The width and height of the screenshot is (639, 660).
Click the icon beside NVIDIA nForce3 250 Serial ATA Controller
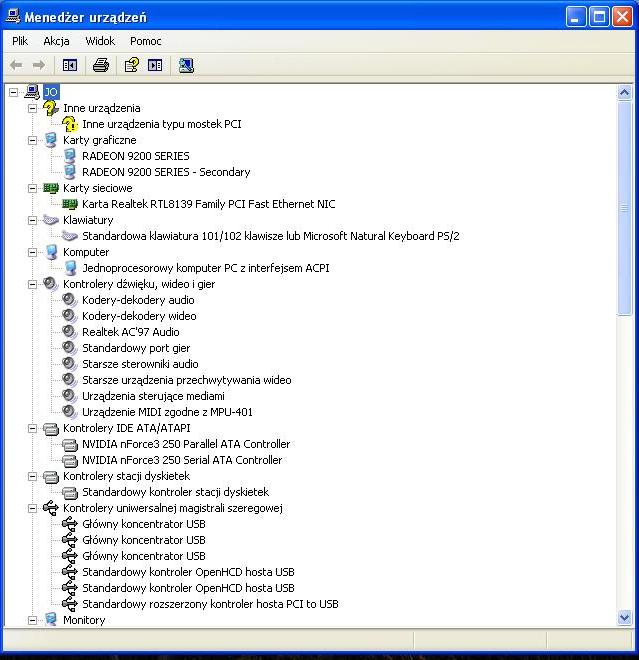70,460
